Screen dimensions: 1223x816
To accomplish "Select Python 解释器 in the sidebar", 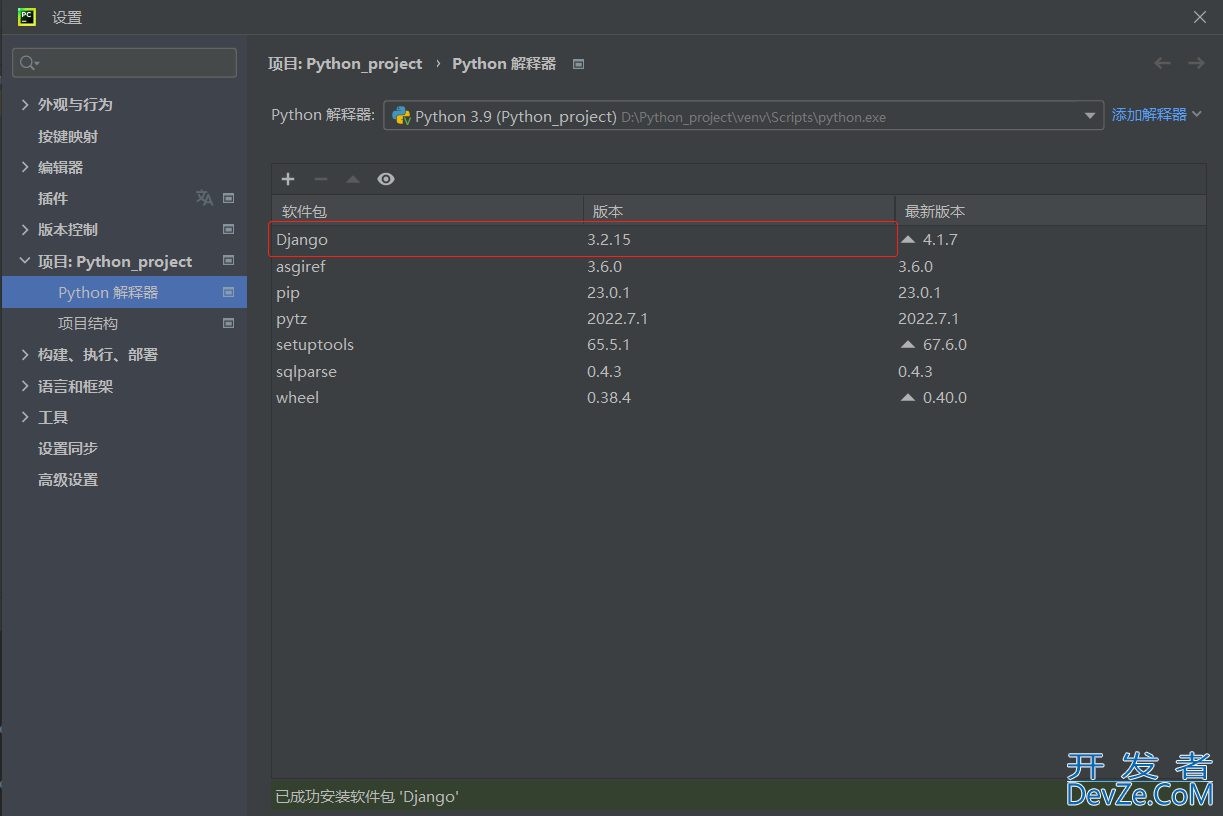I will pyautogui.click(x=124, y=292).
